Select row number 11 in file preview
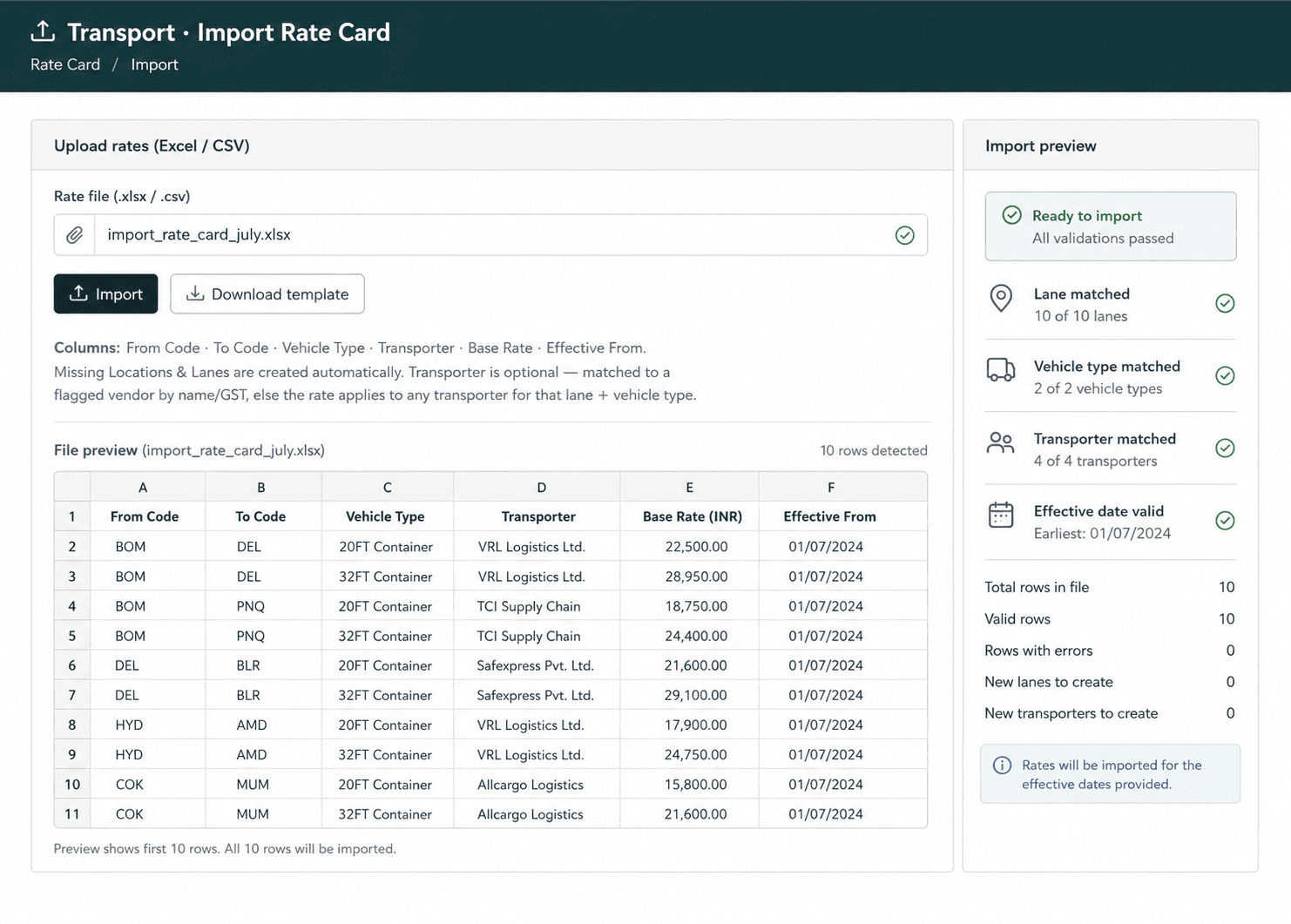The height and width of the screenshot is (924, 1291). 72,814
